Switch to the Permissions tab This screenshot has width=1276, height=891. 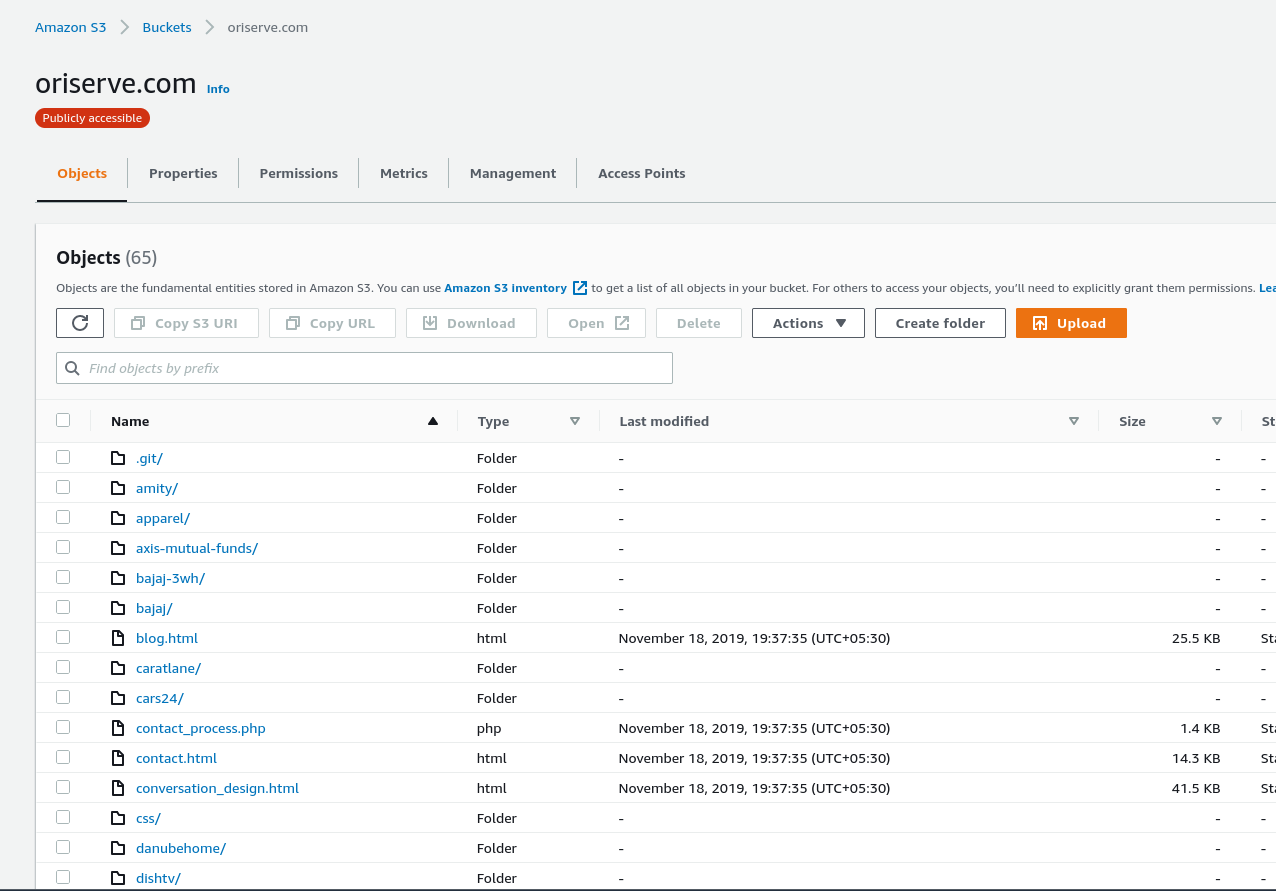(x=298, y=173)
